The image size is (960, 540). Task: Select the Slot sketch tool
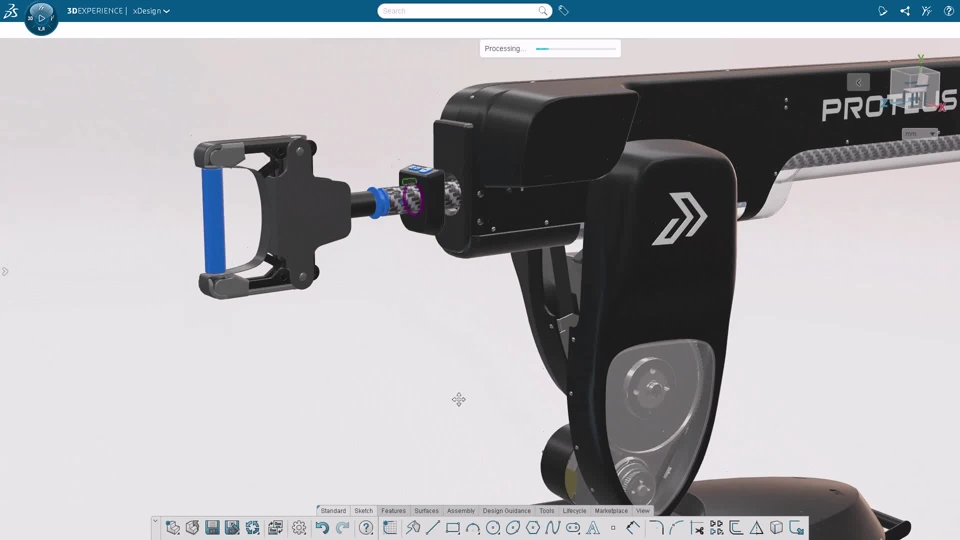point(573,528)
